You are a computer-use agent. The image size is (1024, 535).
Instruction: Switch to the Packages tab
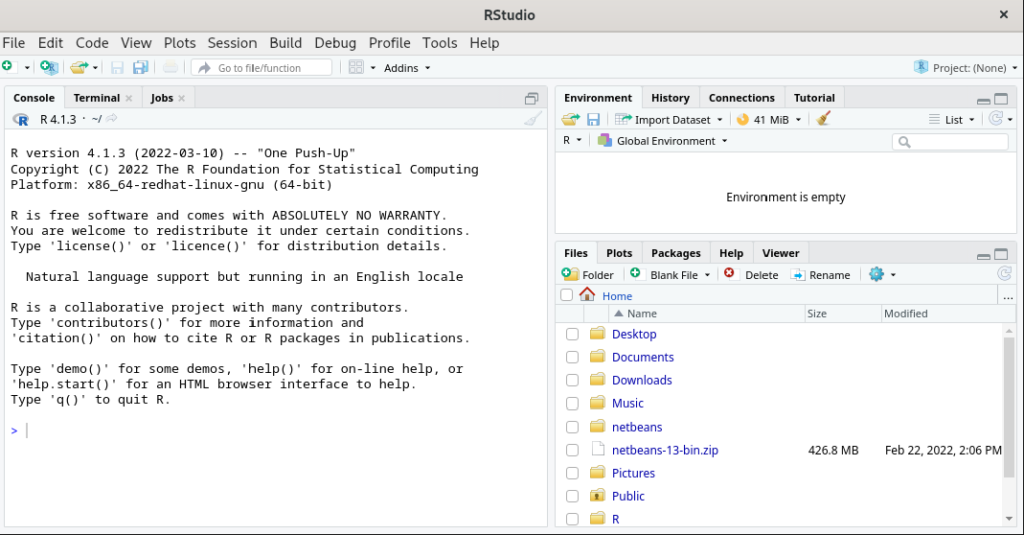(x=675, y=253)
